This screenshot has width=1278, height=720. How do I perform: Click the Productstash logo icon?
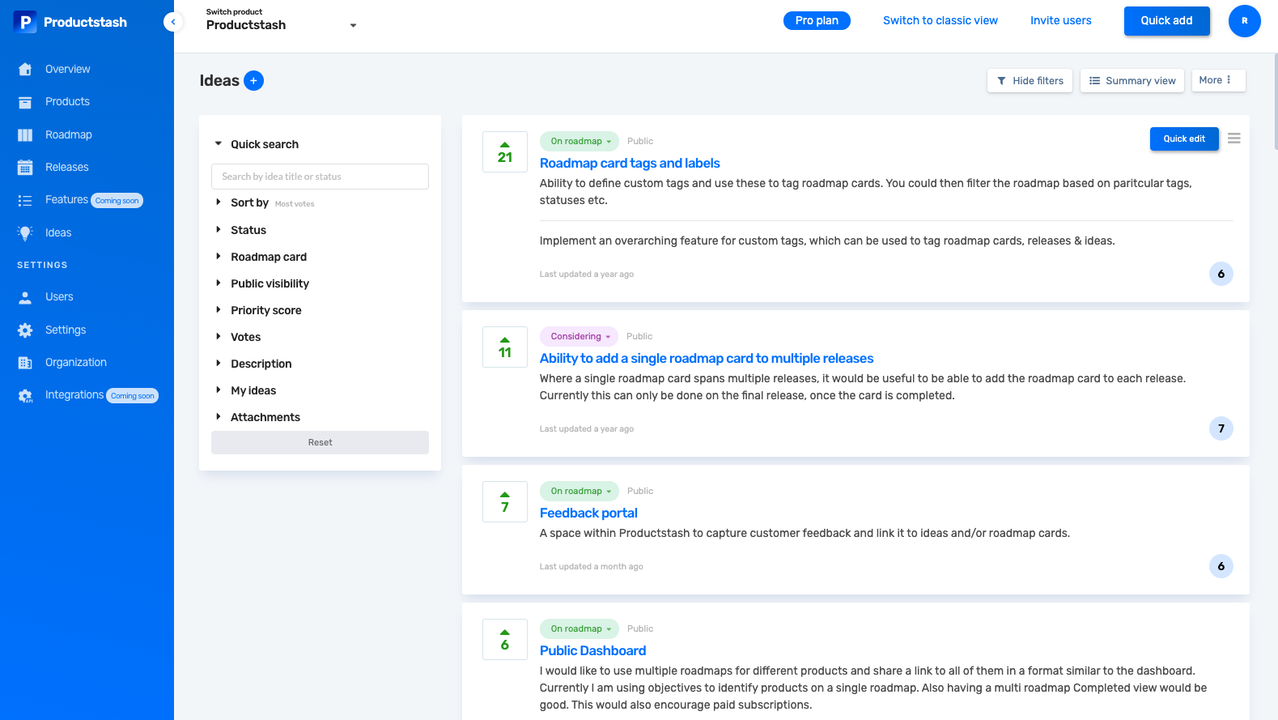point(25,22)
